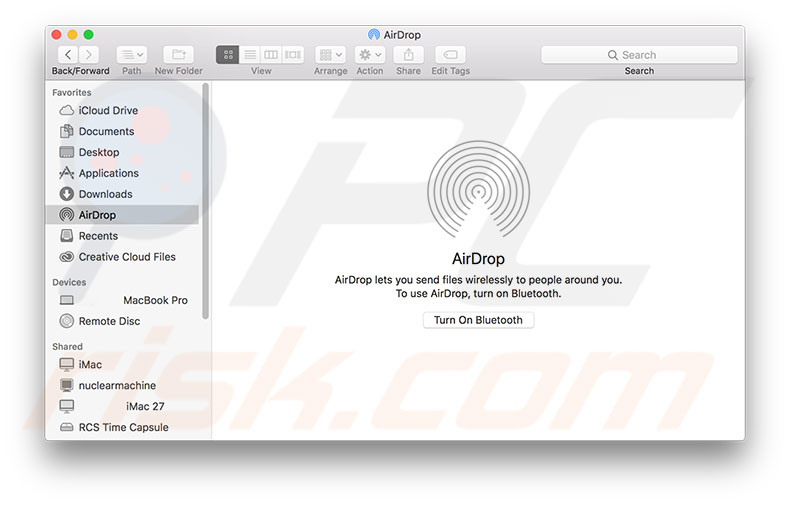Viewport: 790px width, 505px height.
Task: Select Remote Disc under Devices
Action: (x=122, y=321)
